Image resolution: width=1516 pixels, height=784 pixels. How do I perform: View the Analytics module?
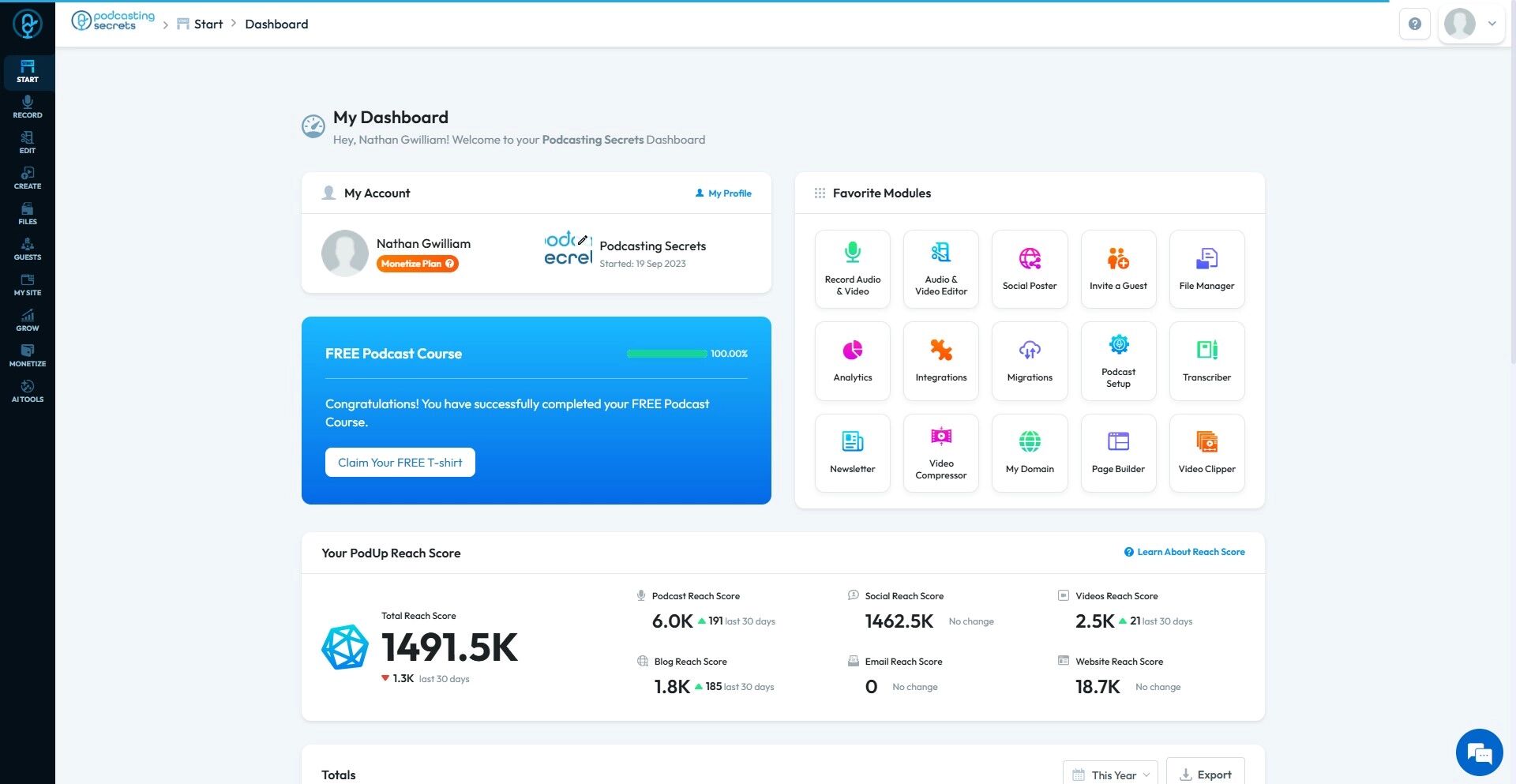click(x=853, y=361)
